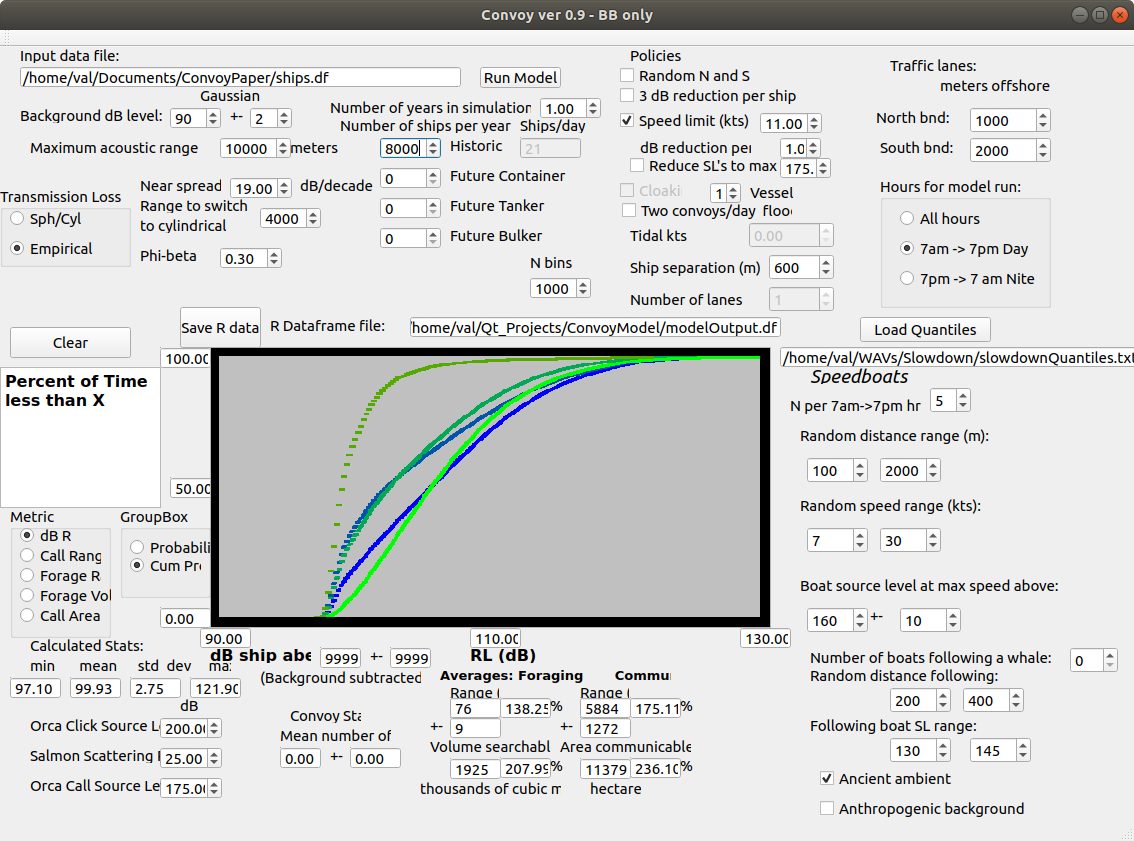The height and width of the screenshot is (841, 1134).
Task: Select the All hours radio button
Action: (907, 219)
